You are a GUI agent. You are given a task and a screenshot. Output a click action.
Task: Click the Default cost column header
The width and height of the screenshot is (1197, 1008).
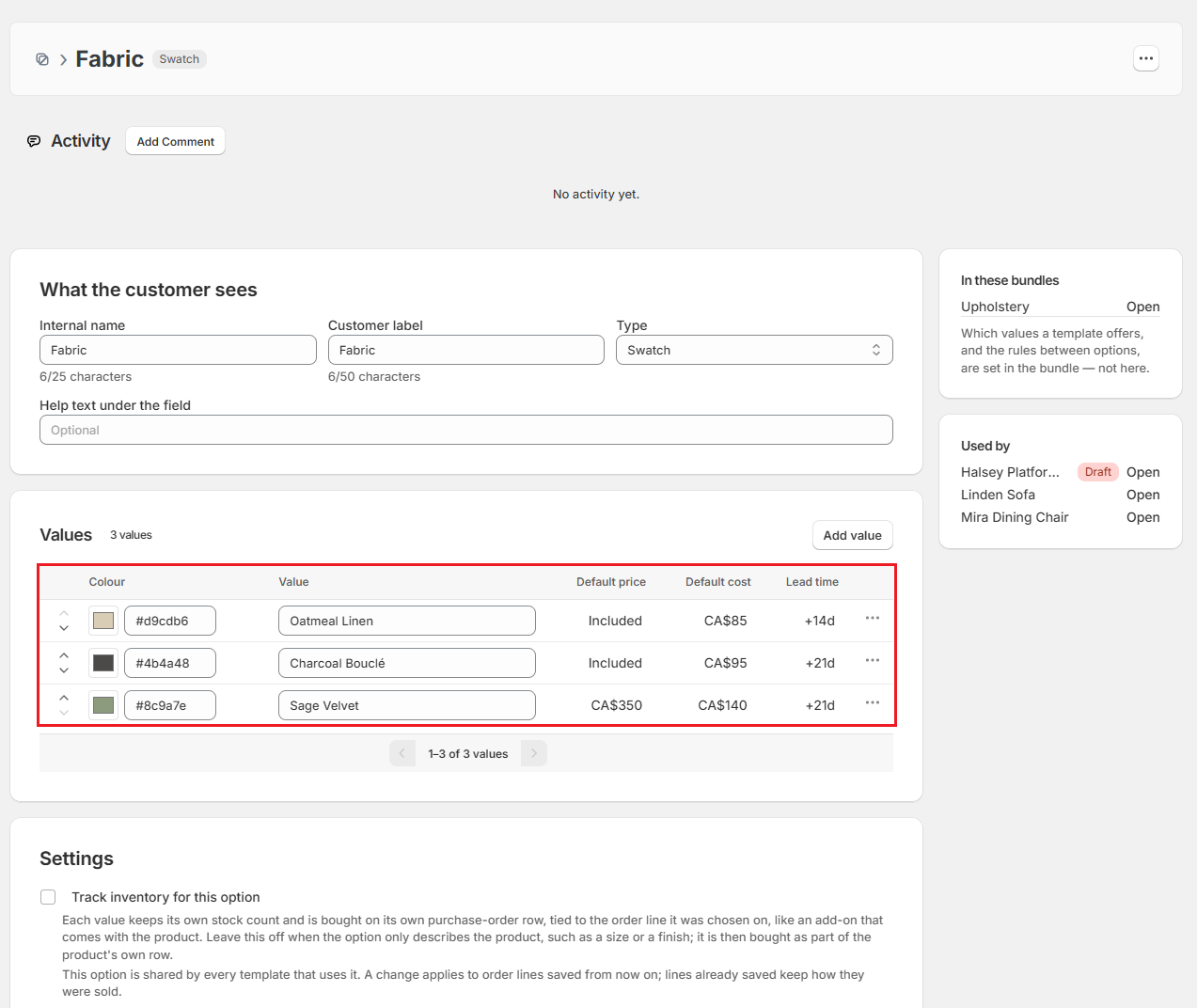(718, 582)
